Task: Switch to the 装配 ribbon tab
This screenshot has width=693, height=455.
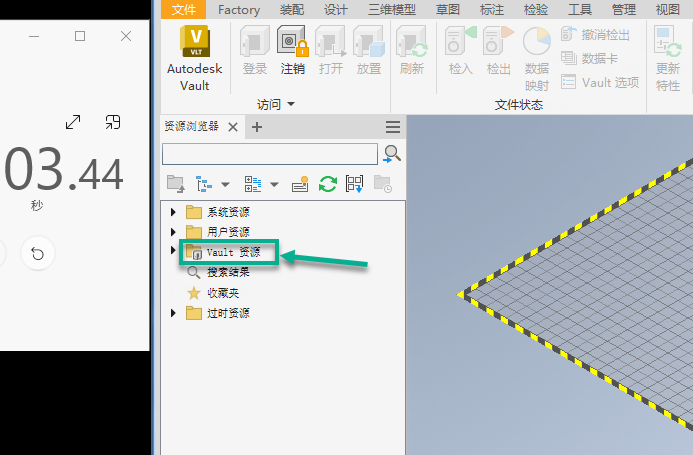Action: [x=292, y=9]
